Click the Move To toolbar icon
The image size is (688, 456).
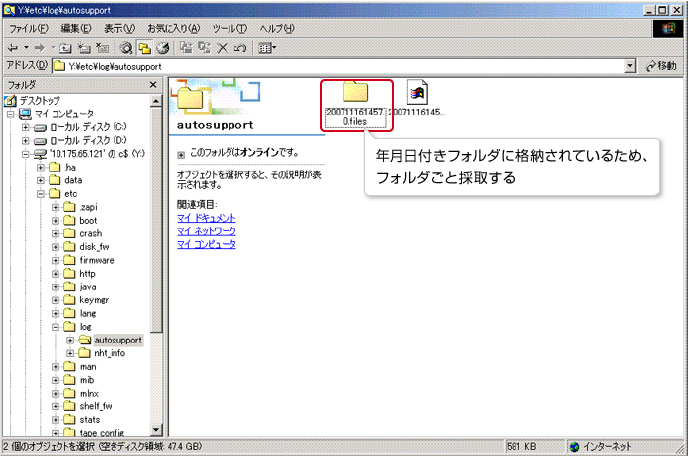tap(186, 48)
